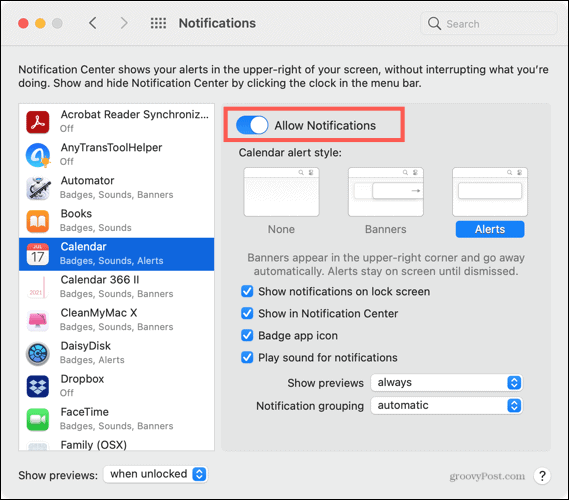
Task: Select Automator in the app list
Action: 116,188
